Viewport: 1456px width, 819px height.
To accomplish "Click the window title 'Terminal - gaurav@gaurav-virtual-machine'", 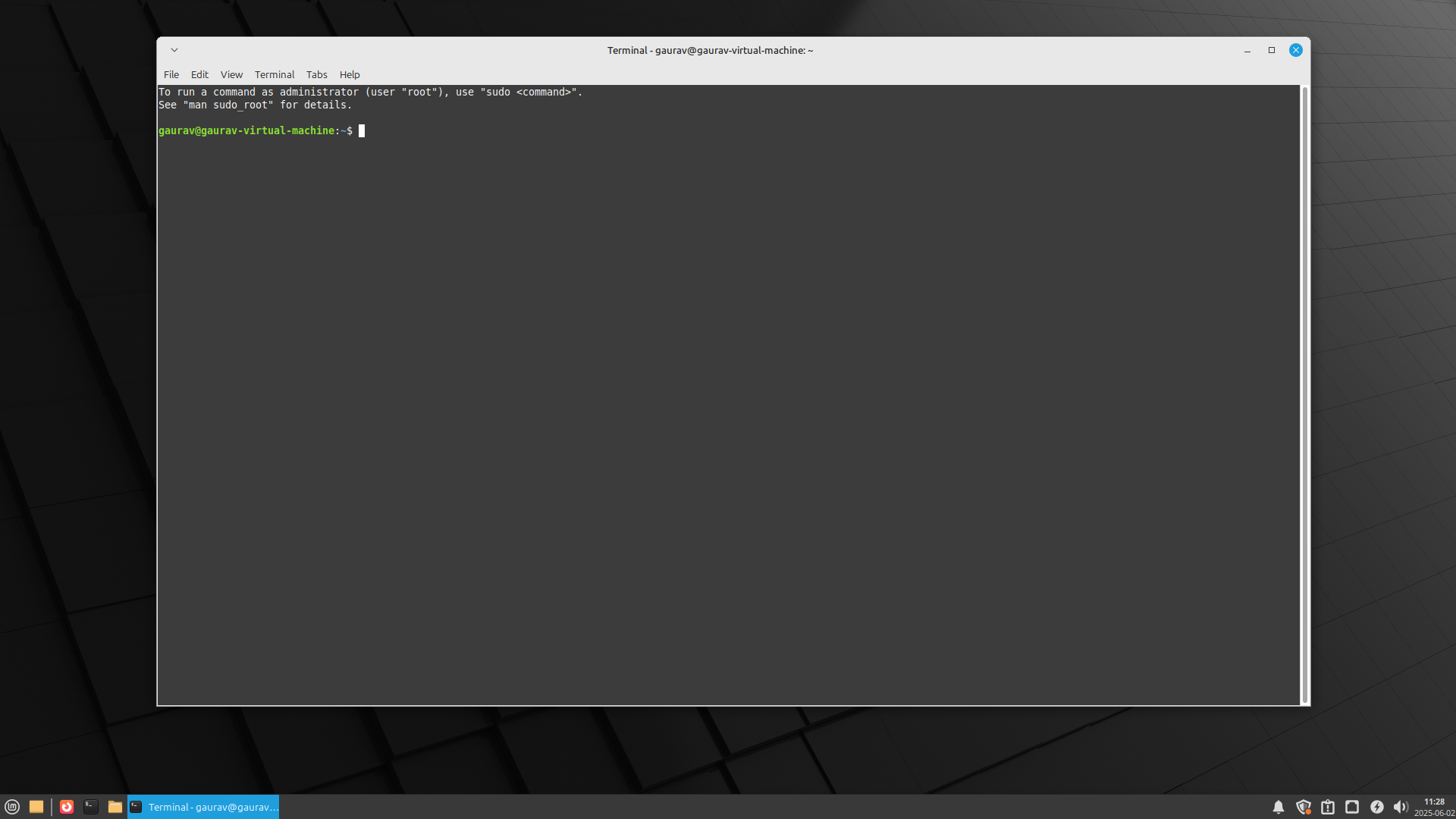I will pyautogui.click(x=710, y=50).
